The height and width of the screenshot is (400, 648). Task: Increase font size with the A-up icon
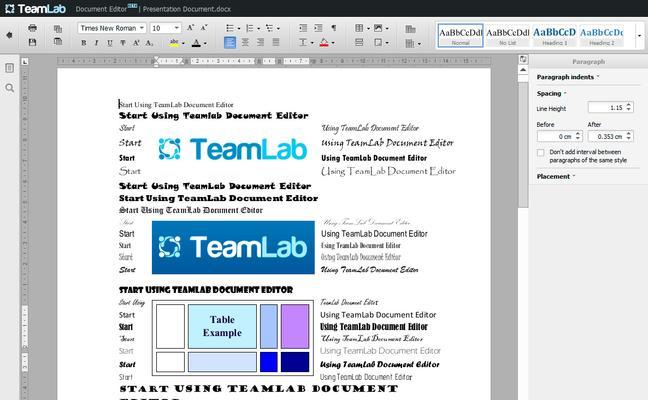190,28
